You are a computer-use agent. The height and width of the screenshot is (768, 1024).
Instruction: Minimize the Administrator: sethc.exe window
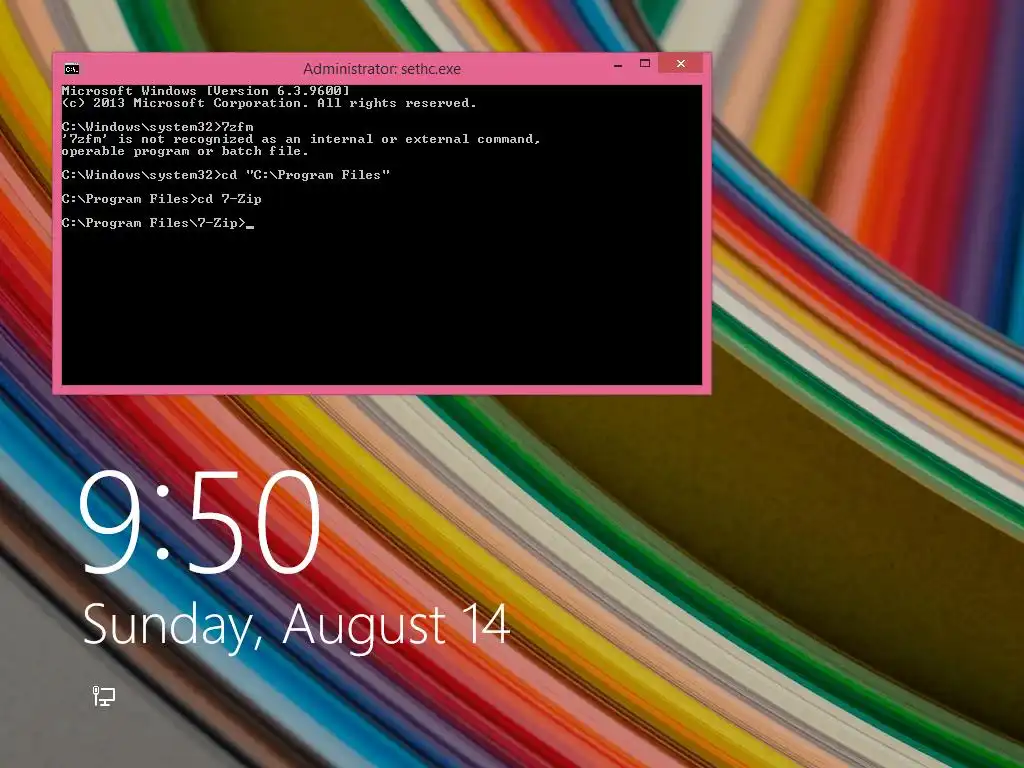pyautogui.click(x=618, y=64)
